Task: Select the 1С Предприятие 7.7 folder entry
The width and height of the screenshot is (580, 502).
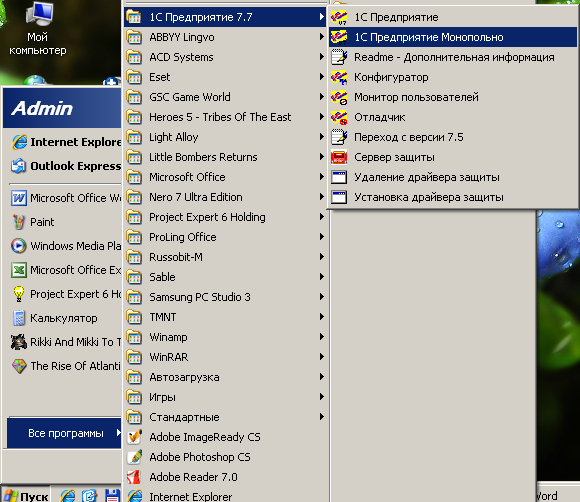Action: [x=225, y=17]
